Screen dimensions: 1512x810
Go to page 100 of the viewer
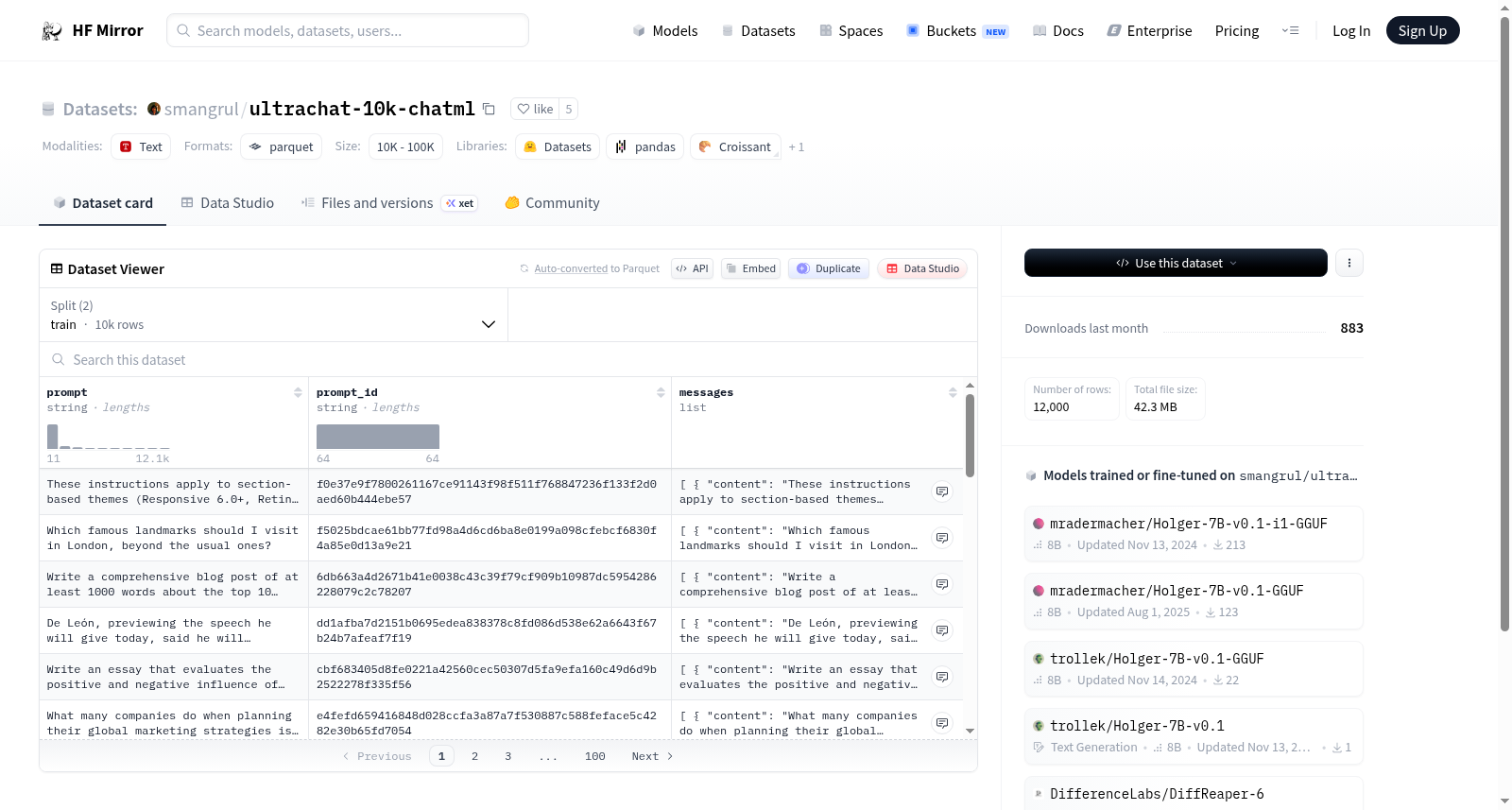pos(595,756)
